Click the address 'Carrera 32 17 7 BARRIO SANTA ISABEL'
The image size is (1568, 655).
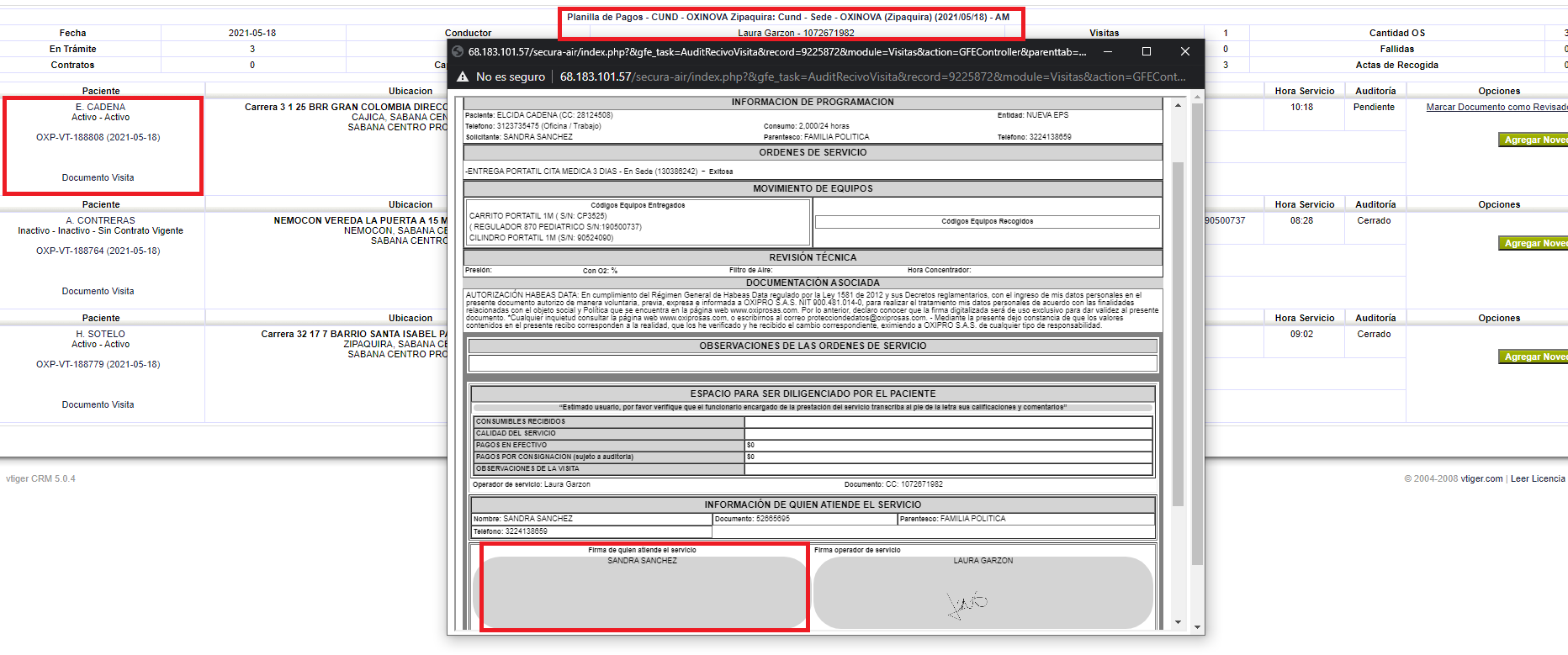coord(354,334)
